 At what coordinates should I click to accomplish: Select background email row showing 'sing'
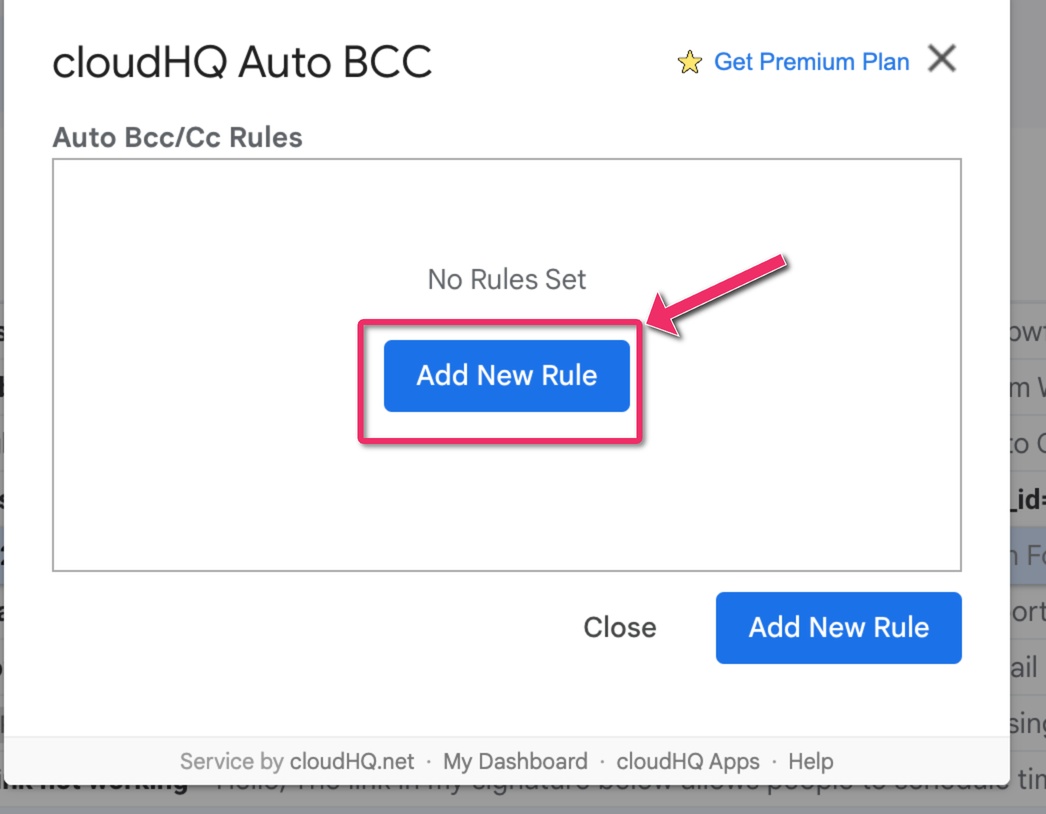tap(1028, 723)
